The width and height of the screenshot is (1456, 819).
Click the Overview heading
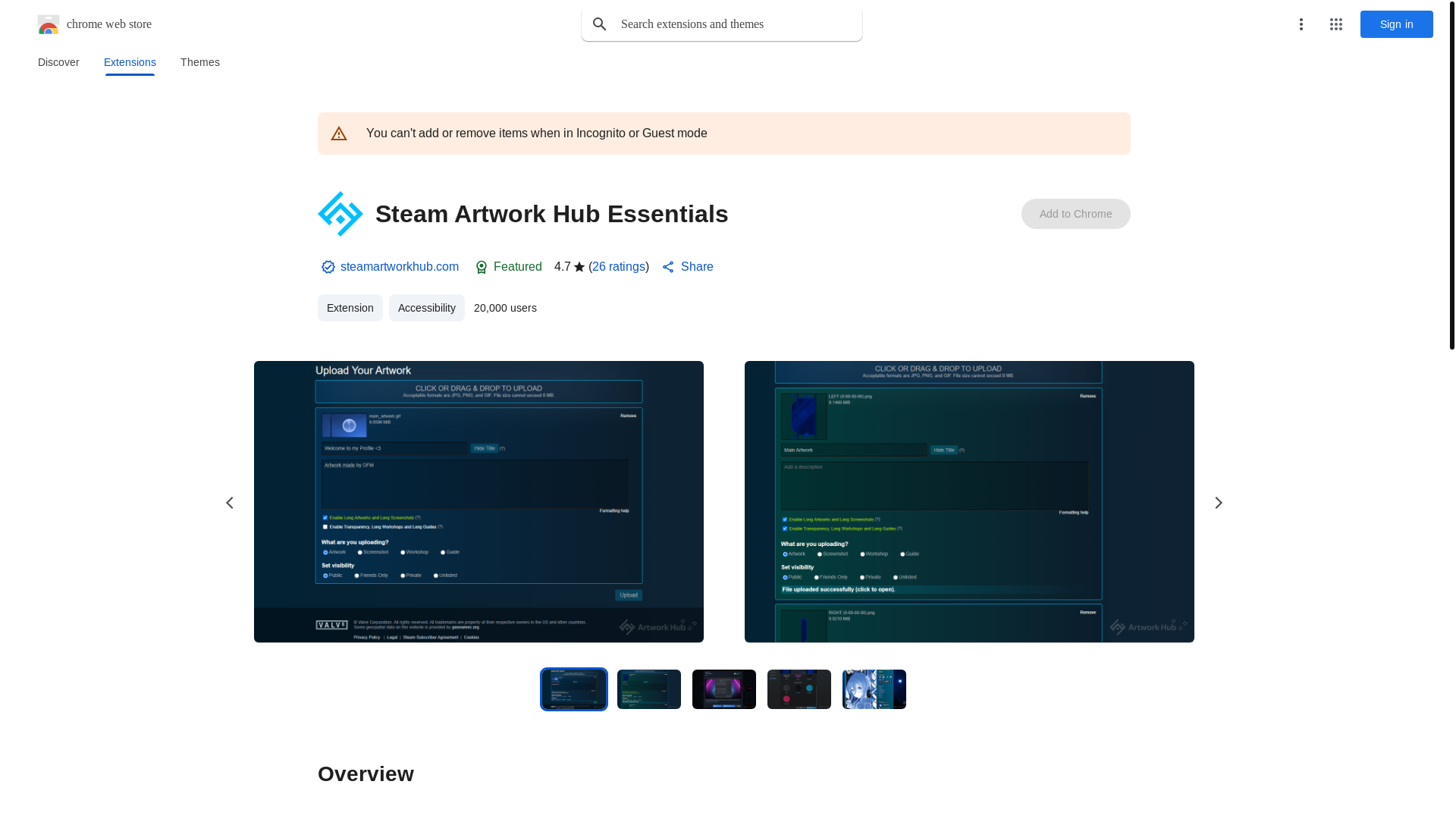coord(366,774)
